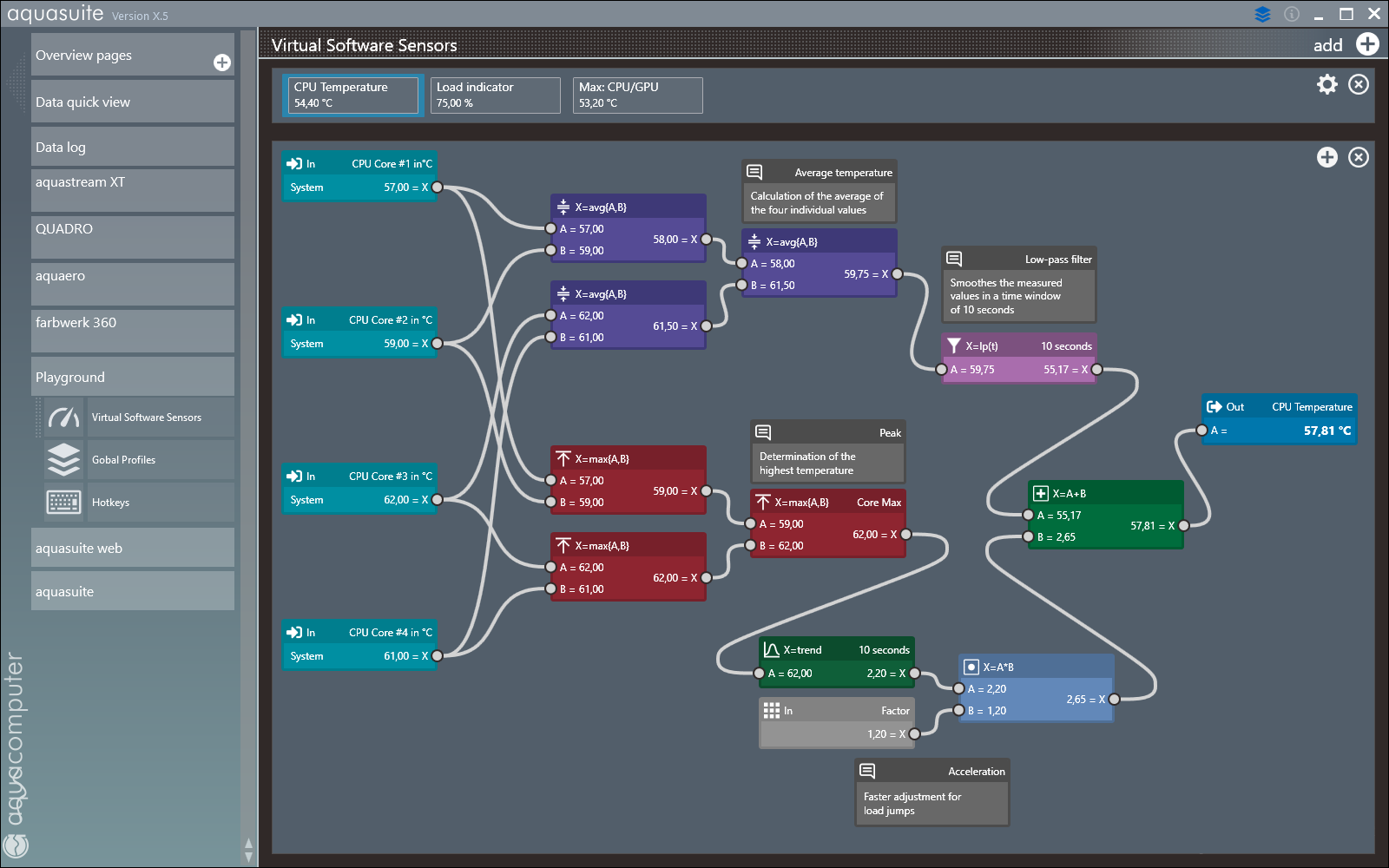Select Virtual Software Sensors gauge icon

point(64,418)
